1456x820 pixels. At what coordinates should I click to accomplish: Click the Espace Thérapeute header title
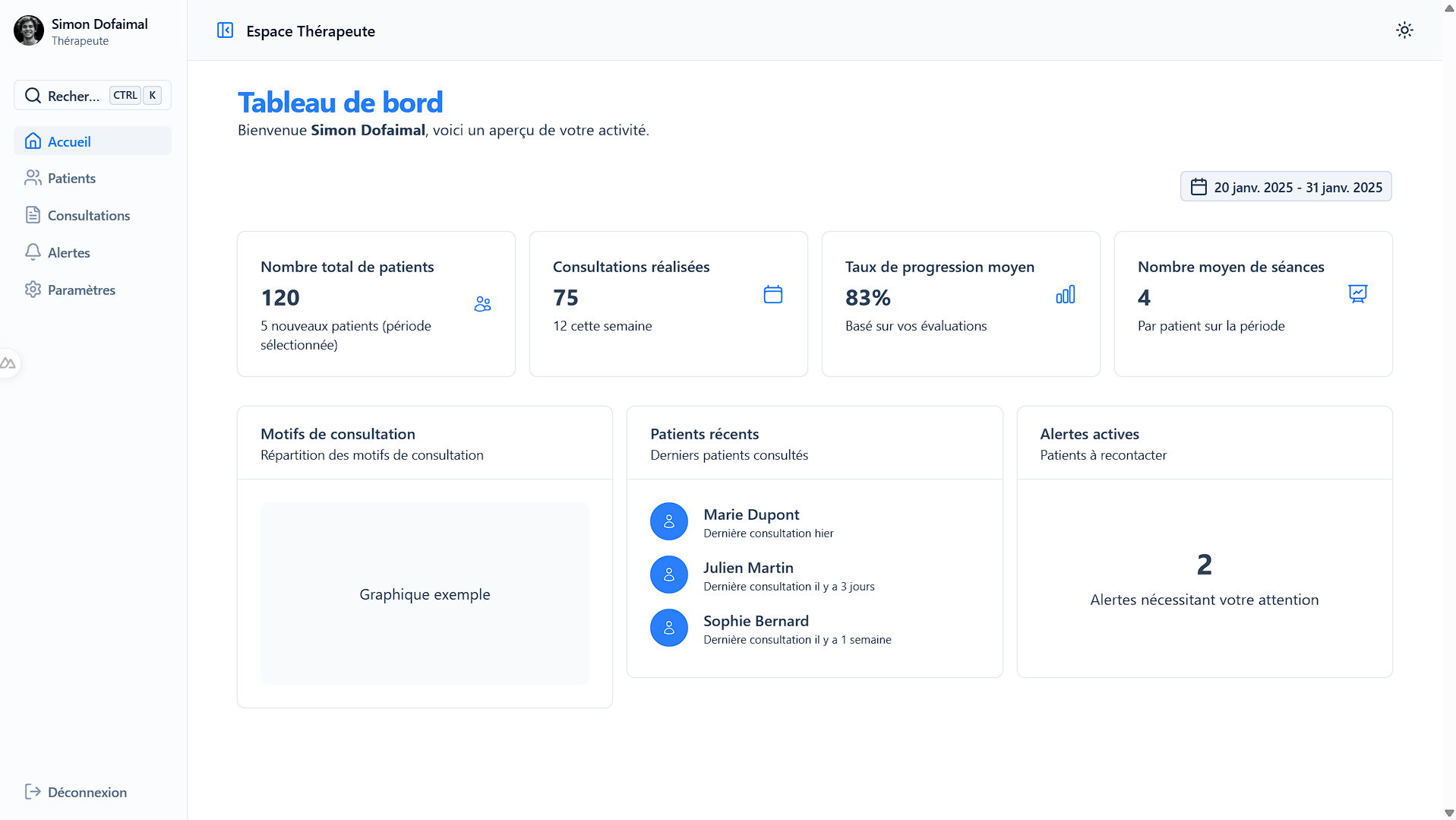(311, 31)
